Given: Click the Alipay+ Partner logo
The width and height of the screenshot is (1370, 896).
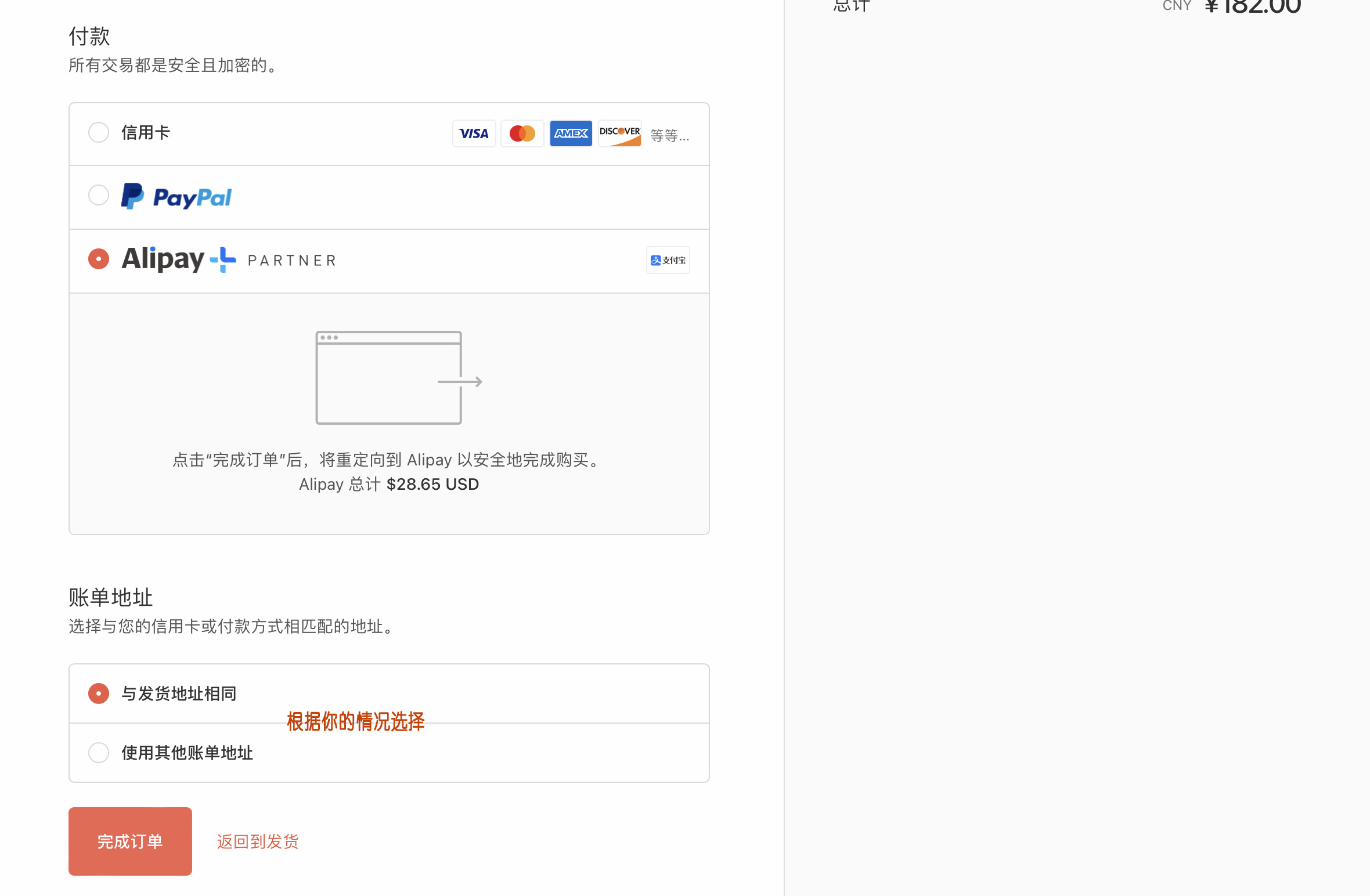Looking at the screenshot, I should 229,259.
